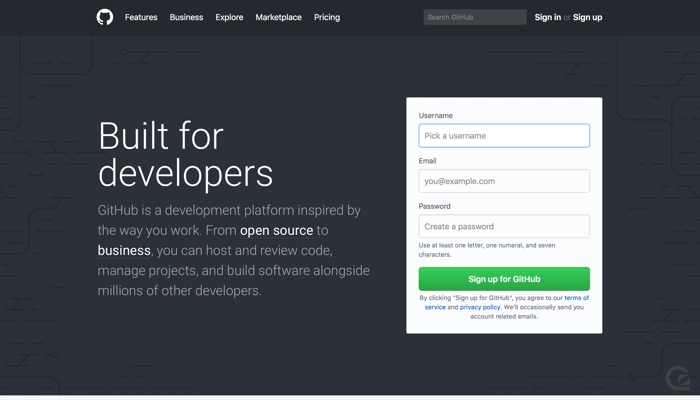This screenshot has width=700, height=400.
Task: Click the GitHub Octocat logo
Action: [105, 17]
